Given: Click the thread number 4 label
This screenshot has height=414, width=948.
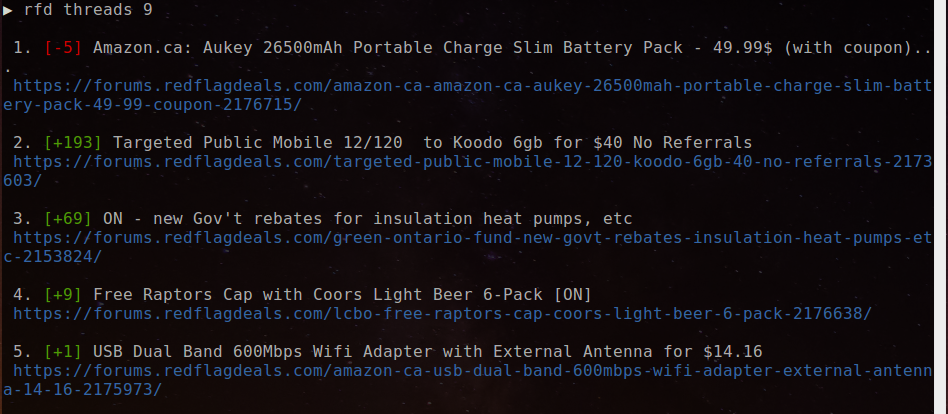Looking at the screenshot, I should click(22, 294).
